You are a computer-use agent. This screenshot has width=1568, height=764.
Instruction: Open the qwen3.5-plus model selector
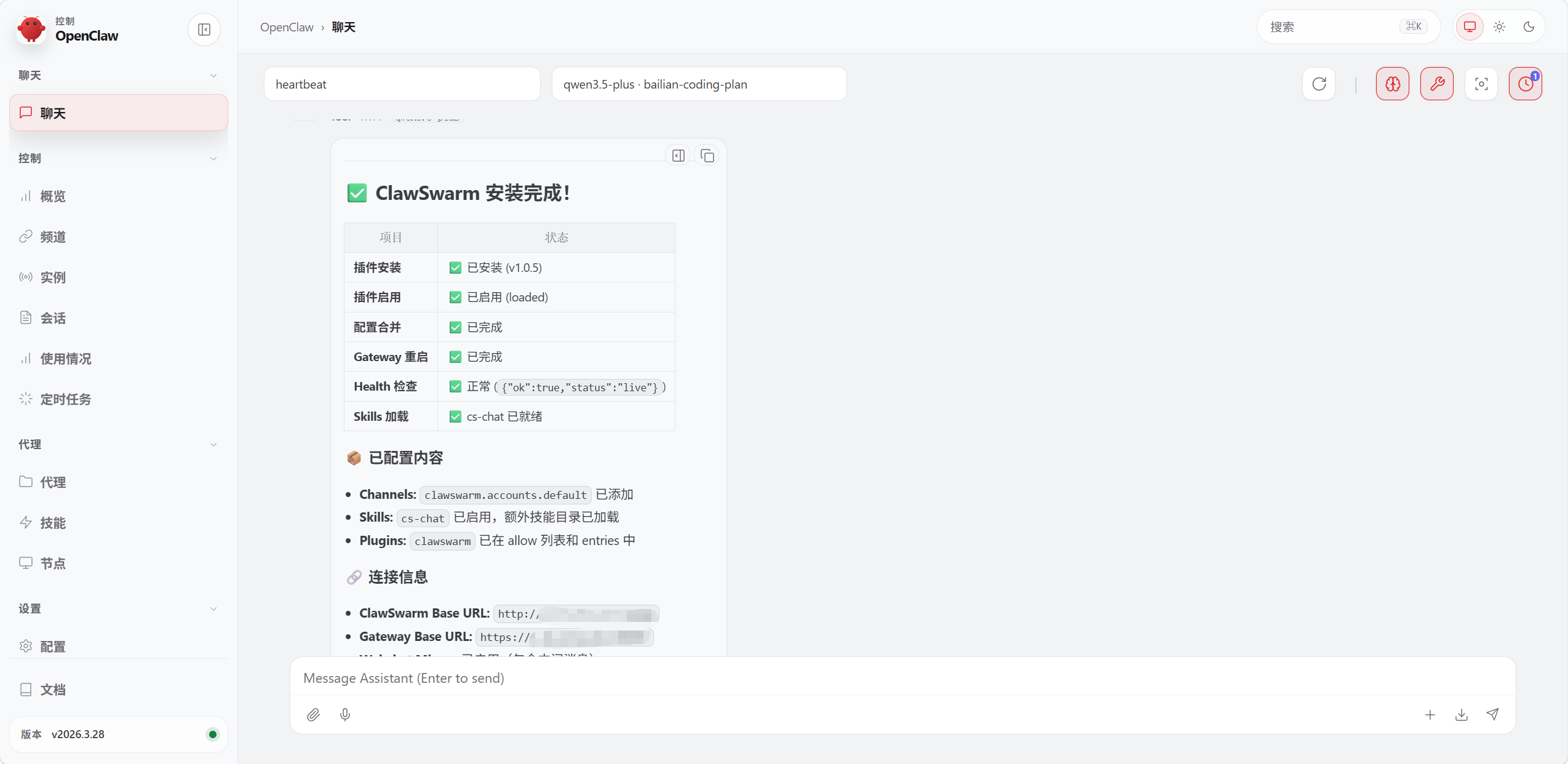point(698,84)
